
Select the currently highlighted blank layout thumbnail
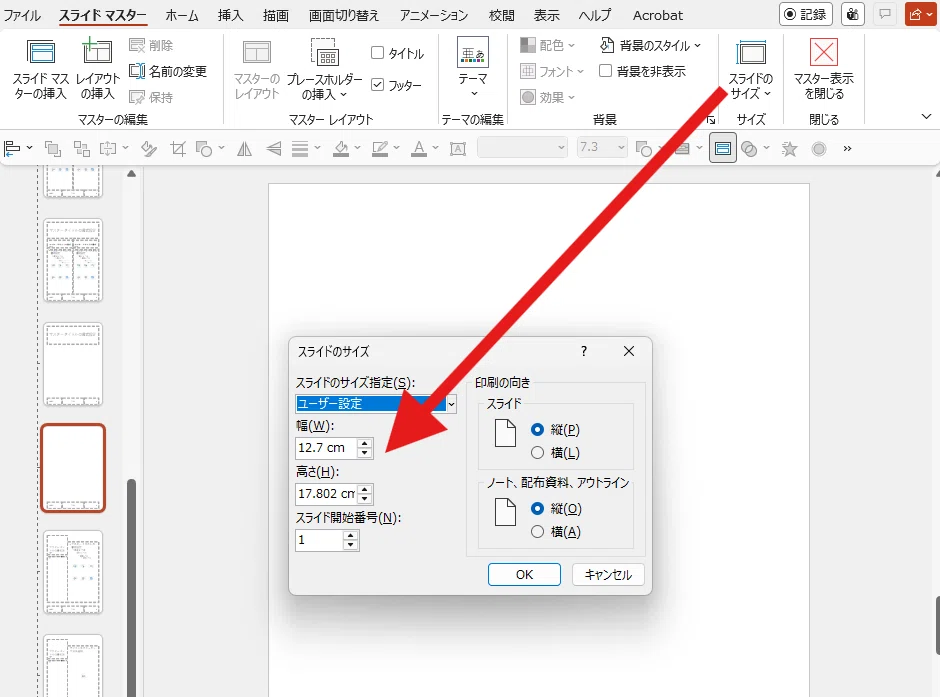73,468
